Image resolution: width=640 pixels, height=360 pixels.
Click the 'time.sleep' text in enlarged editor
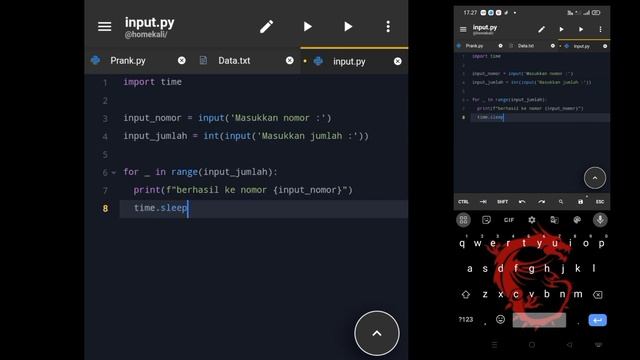tap(160, 208)
